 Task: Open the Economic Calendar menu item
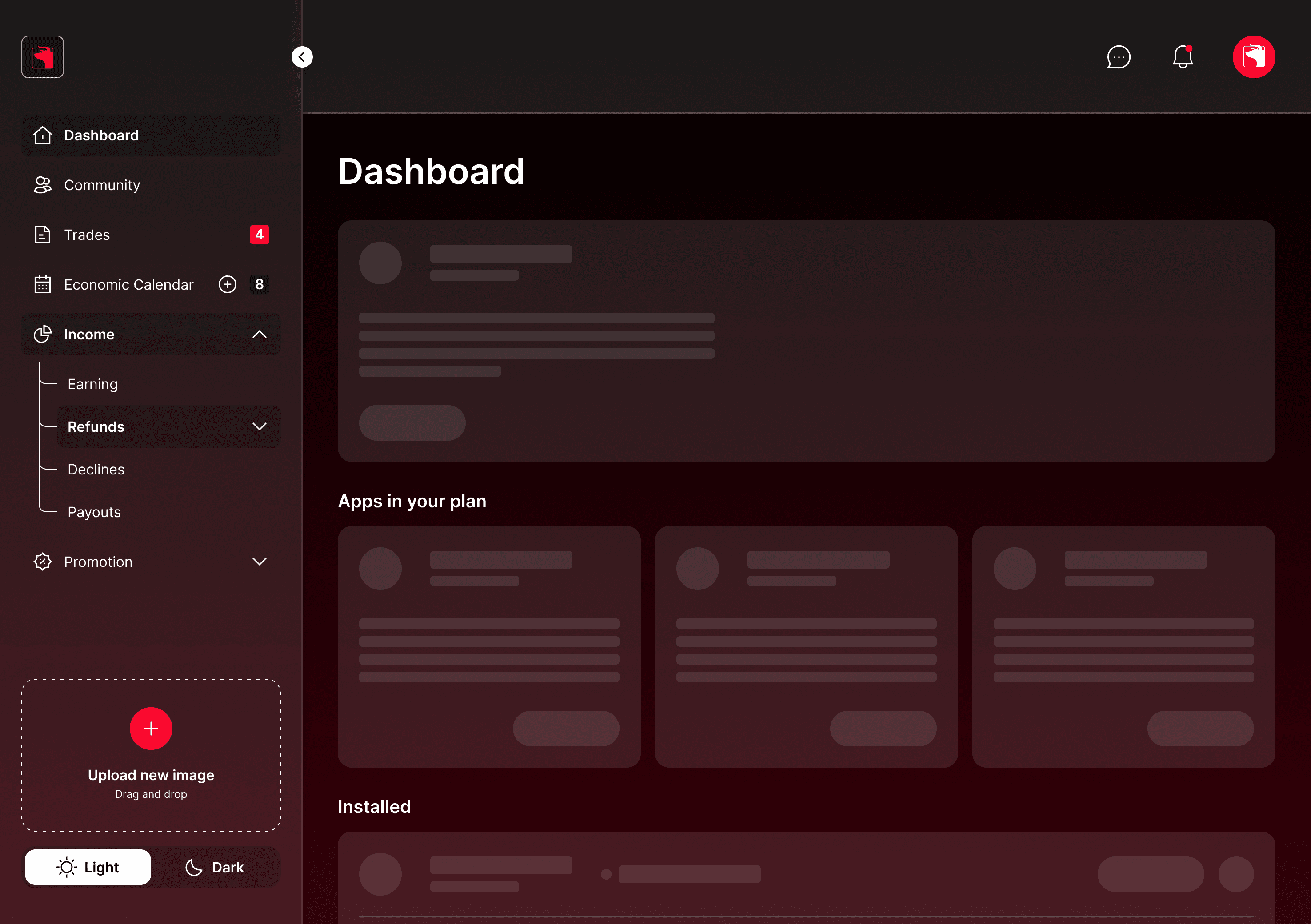[128, 284]
